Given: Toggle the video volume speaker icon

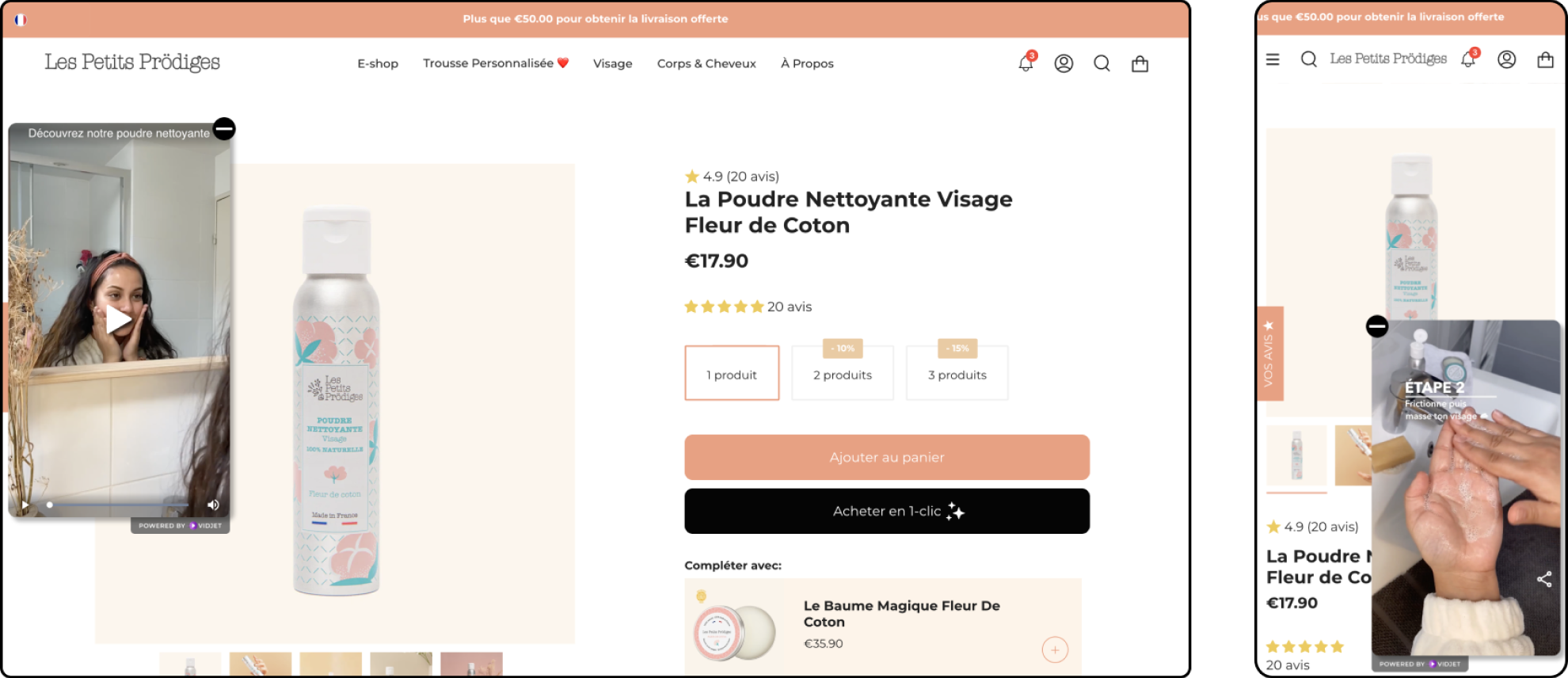Looking at the screenshot, I should tap(213, 505).
